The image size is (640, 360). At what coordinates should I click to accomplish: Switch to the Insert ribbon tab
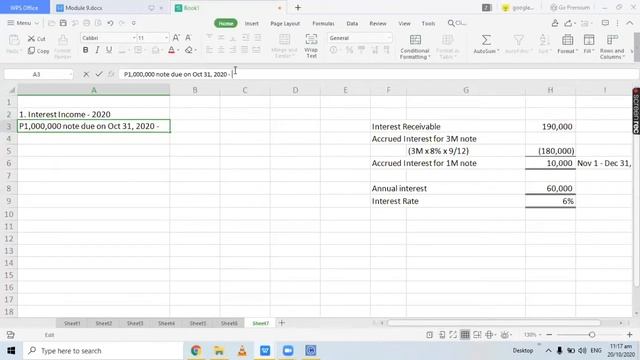(252, 24)
